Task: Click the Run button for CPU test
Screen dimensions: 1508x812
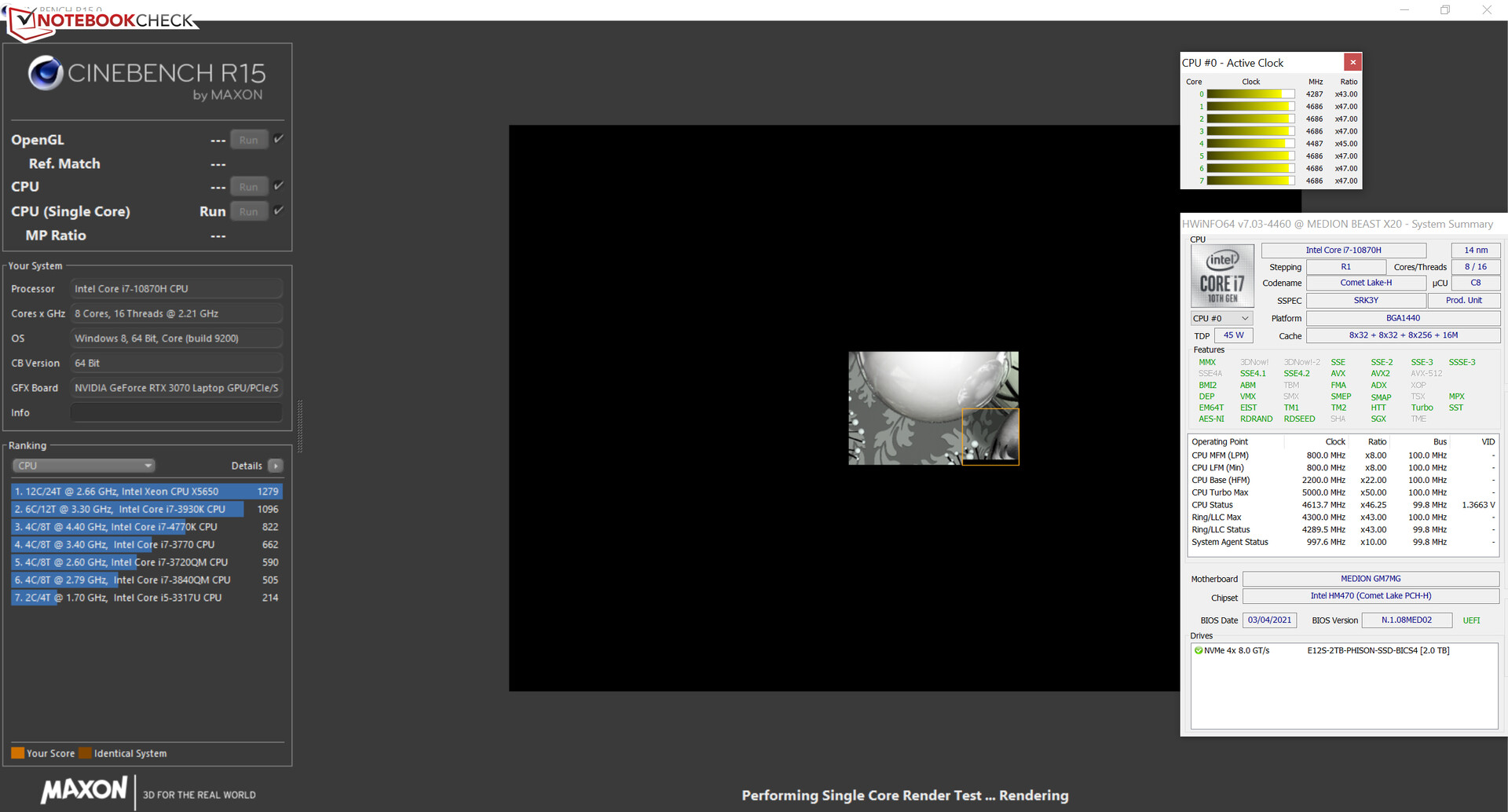Action: (249, 187)
